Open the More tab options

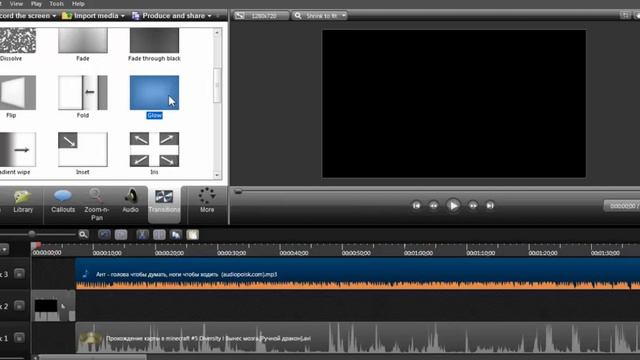tap(207, 201)
